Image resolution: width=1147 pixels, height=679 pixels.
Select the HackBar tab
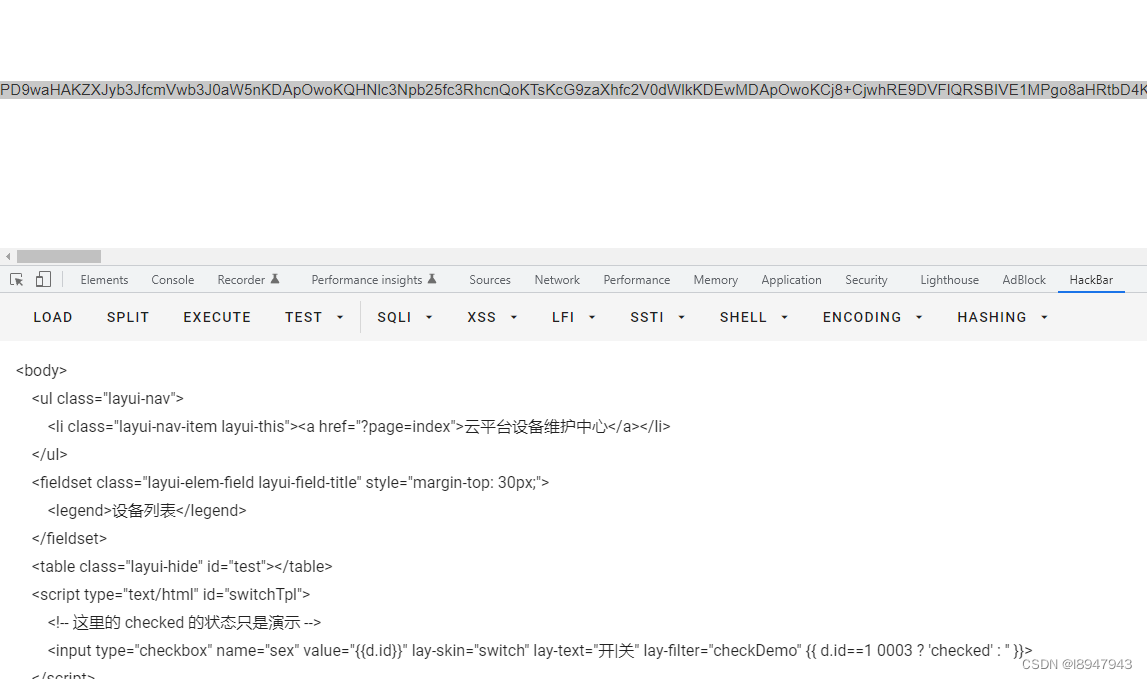coord(1091,280)
